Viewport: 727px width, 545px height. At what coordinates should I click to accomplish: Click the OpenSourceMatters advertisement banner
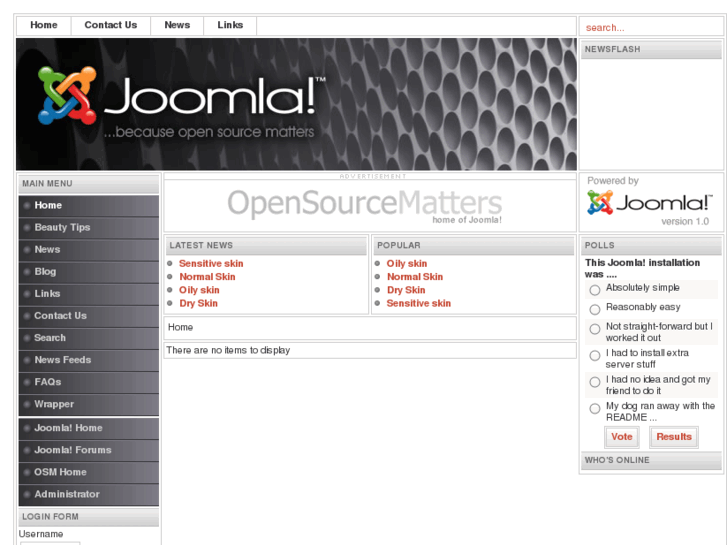(x=365, y=206)
